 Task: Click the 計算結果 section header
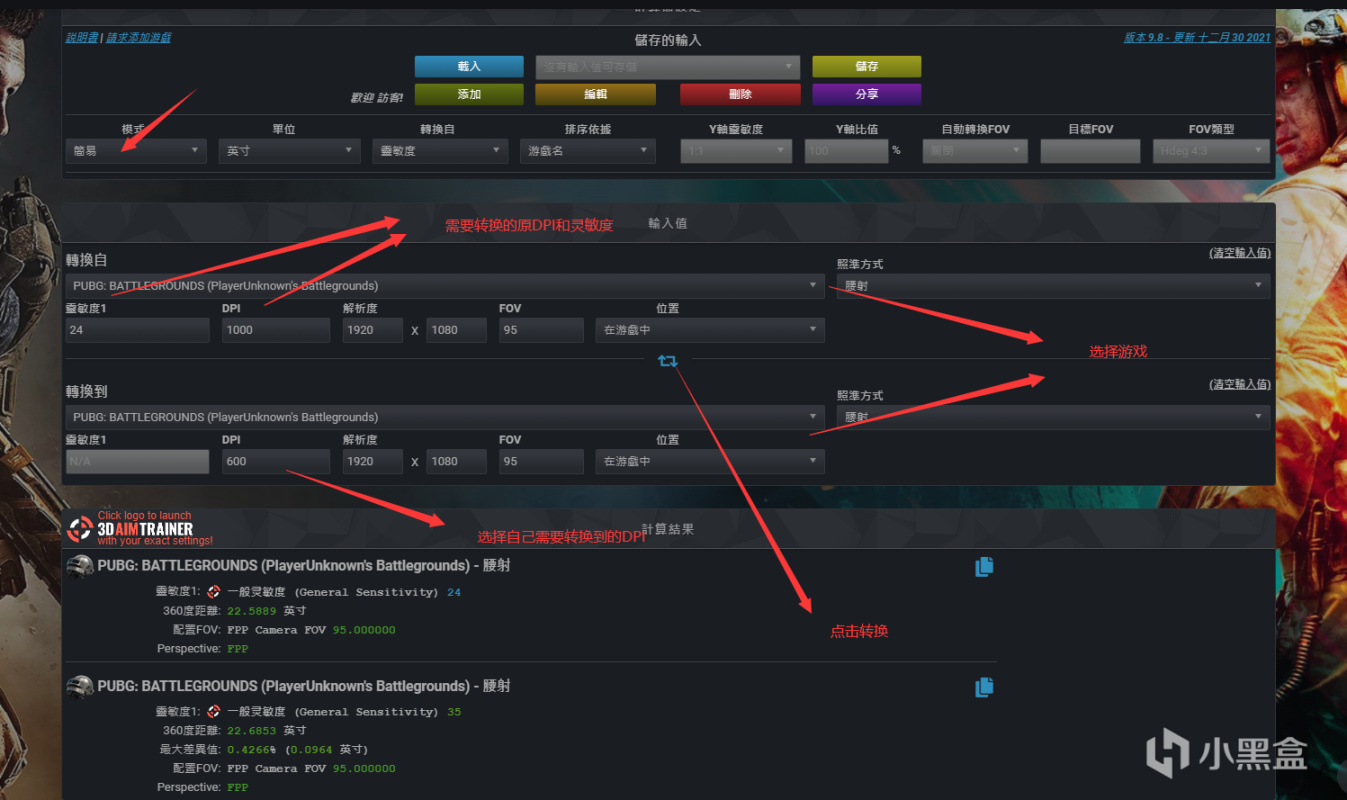pos(668,528)
